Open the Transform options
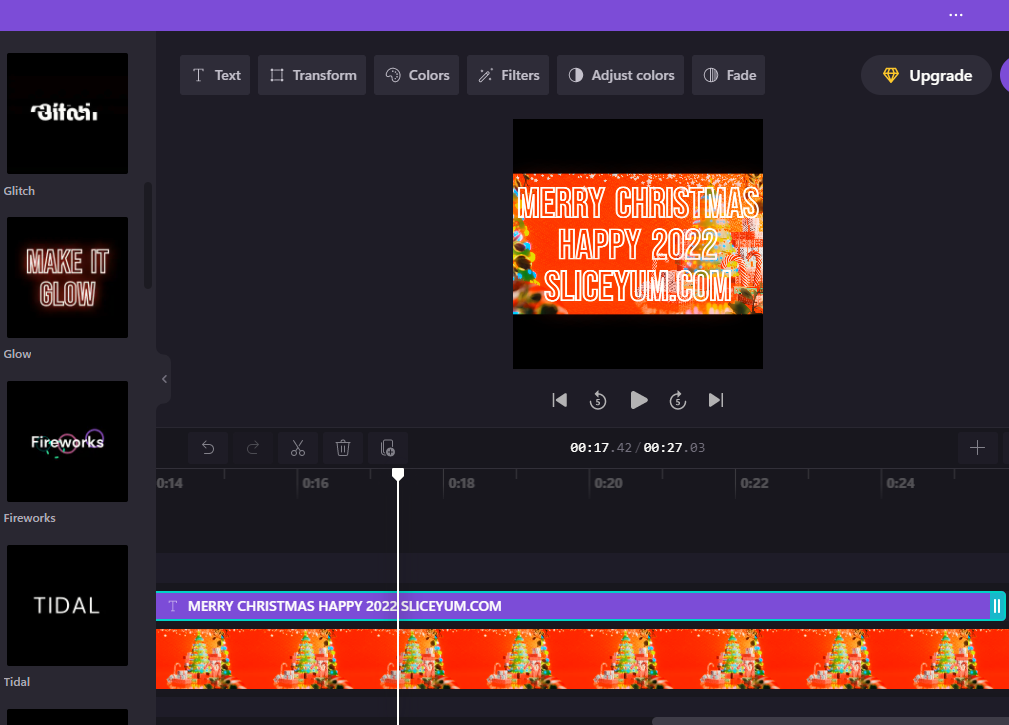Screen dimensions: 1009x725 [311, 74]
